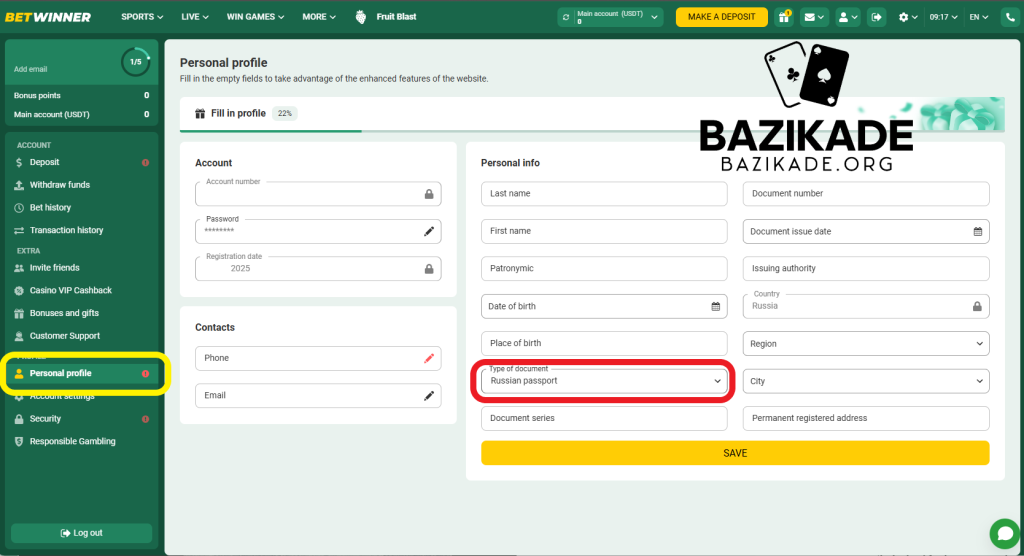Click the Deposit dollar icon in sidebar
The height and width of the screenshot is (556, 1024).
19,162
